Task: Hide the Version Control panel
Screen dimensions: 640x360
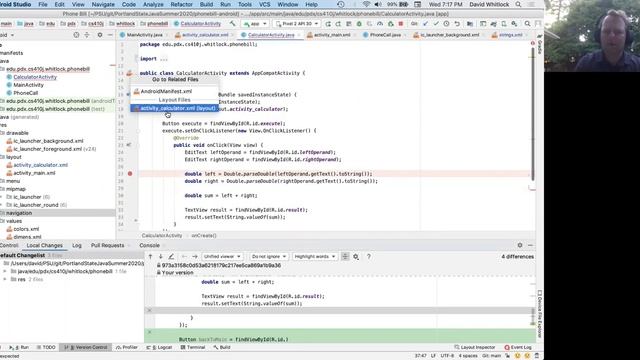Action: pos(530,245)
